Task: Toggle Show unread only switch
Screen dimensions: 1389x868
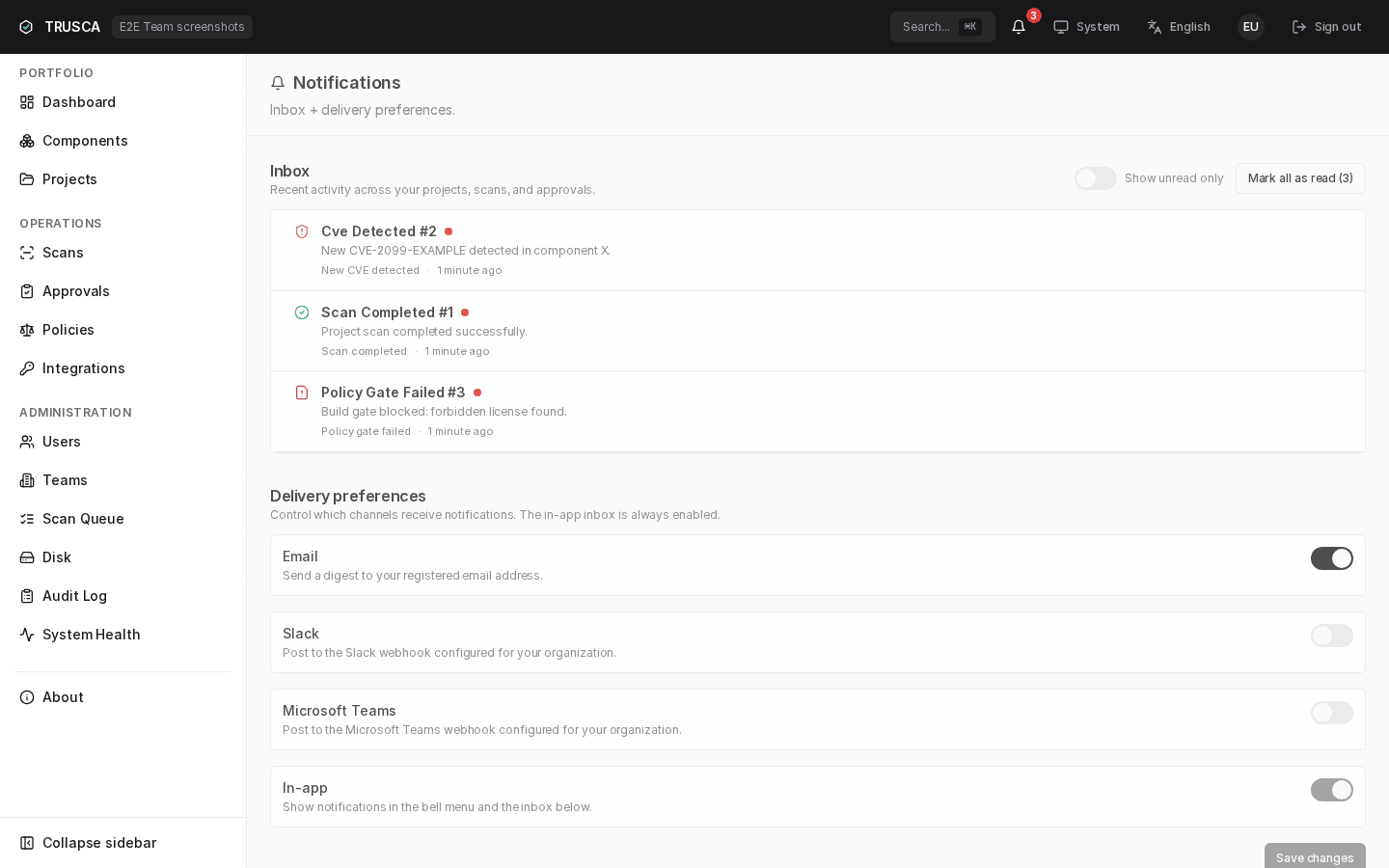Action: (x=1096, y=178)
